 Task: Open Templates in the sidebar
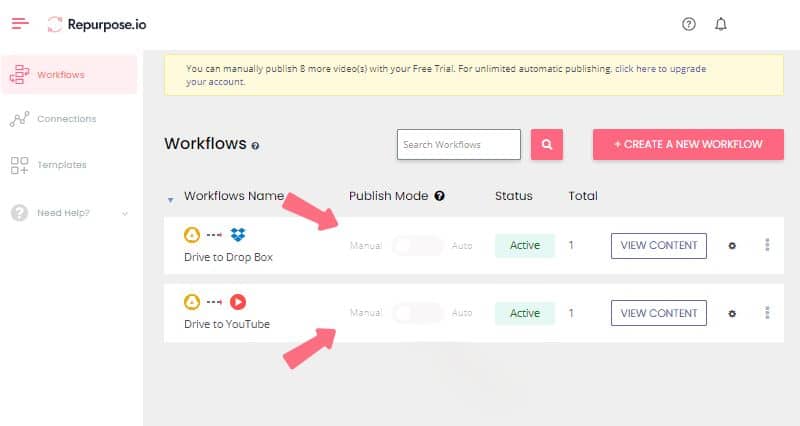click(62, 165)
